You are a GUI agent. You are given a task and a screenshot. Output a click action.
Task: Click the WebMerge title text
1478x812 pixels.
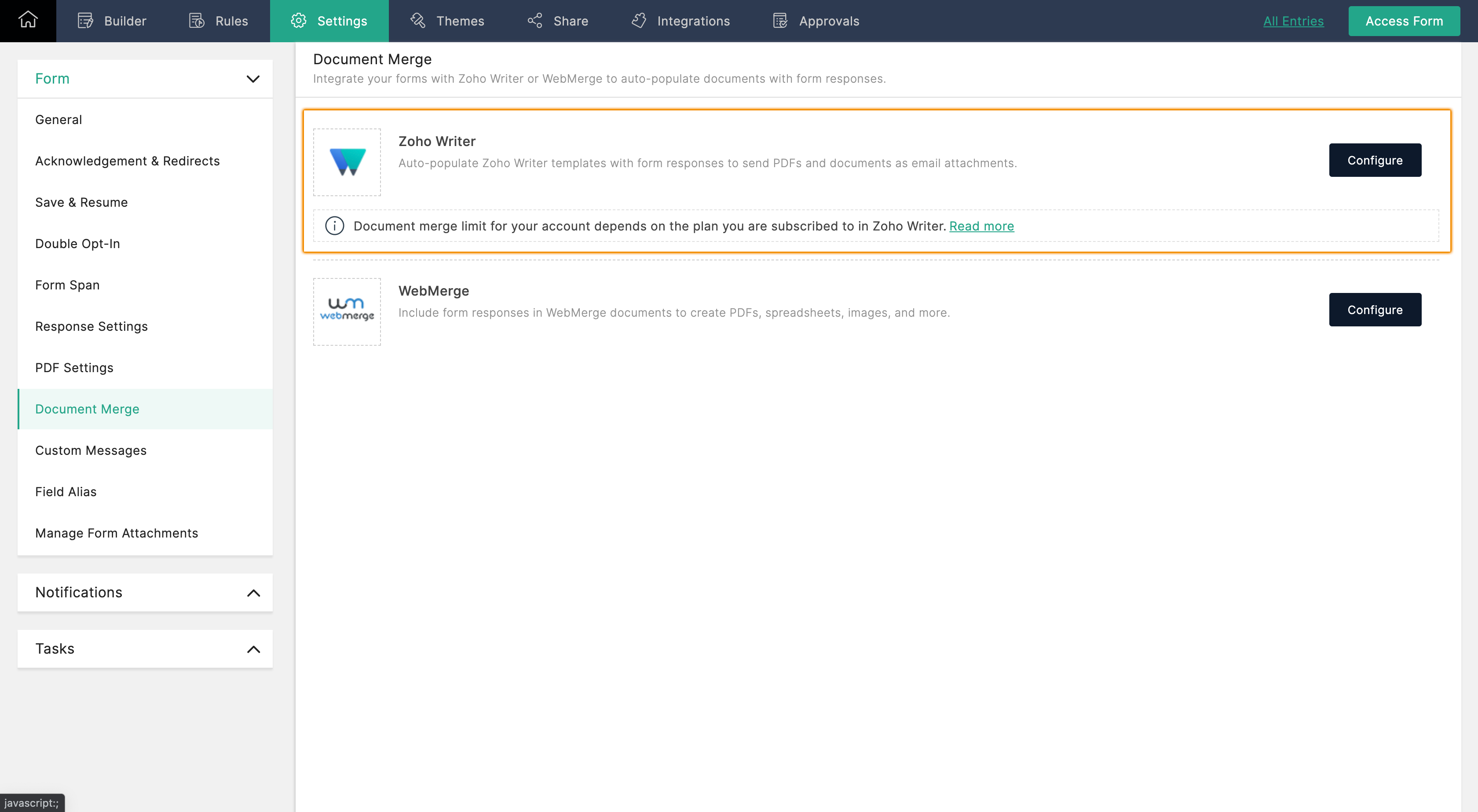pos(434,291)
